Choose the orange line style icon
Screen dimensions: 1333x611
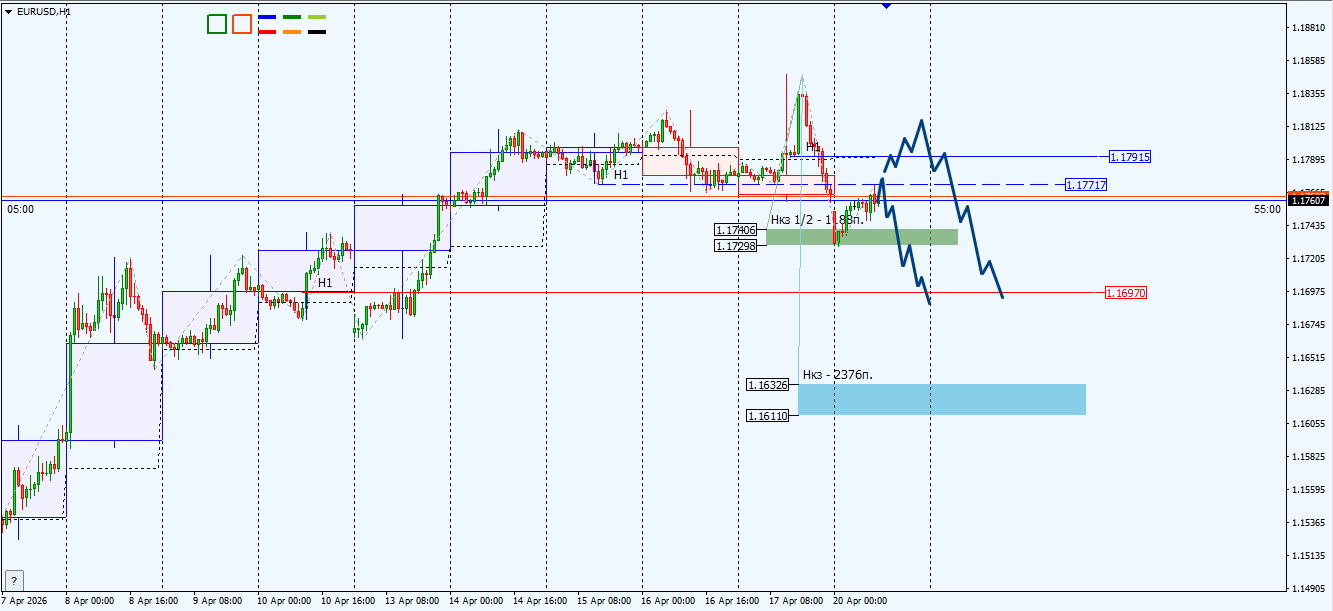coord(292,31)
